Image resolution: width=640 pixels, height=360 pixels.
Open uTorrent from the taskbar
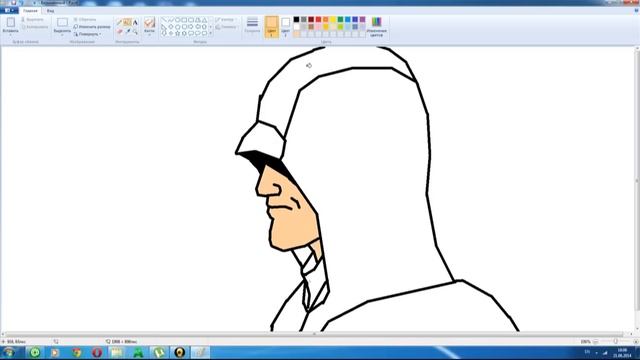tap(159, 352)
